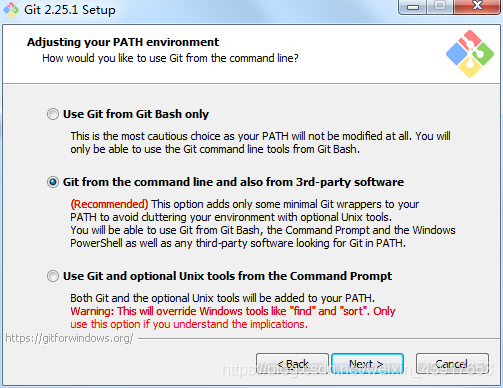Proceed with the Next > button
Screen dimensions: 503x388
(367, 364)
